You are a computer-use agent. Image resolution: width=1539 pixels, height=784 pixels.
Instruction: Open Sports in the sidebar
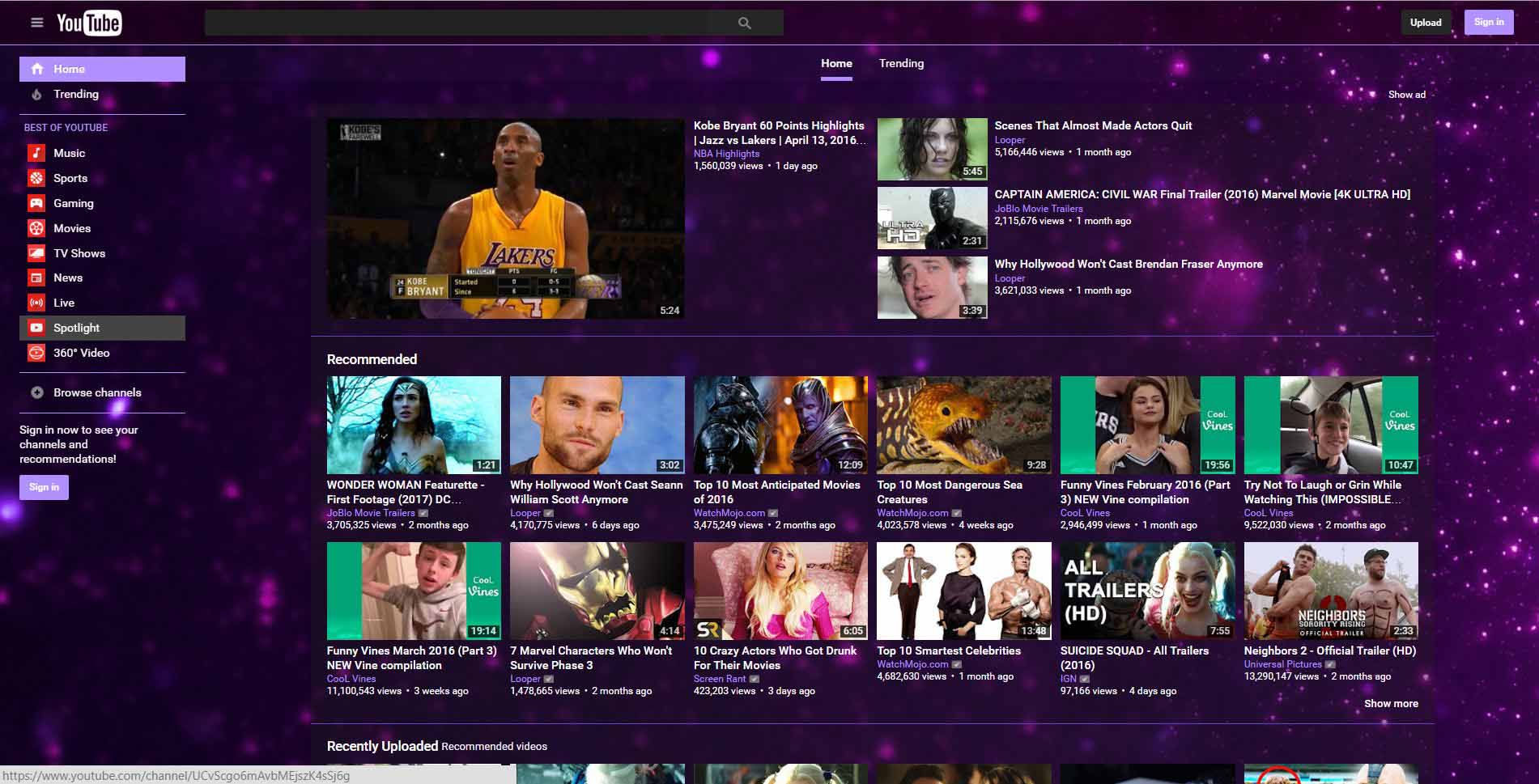click(102, 178)
